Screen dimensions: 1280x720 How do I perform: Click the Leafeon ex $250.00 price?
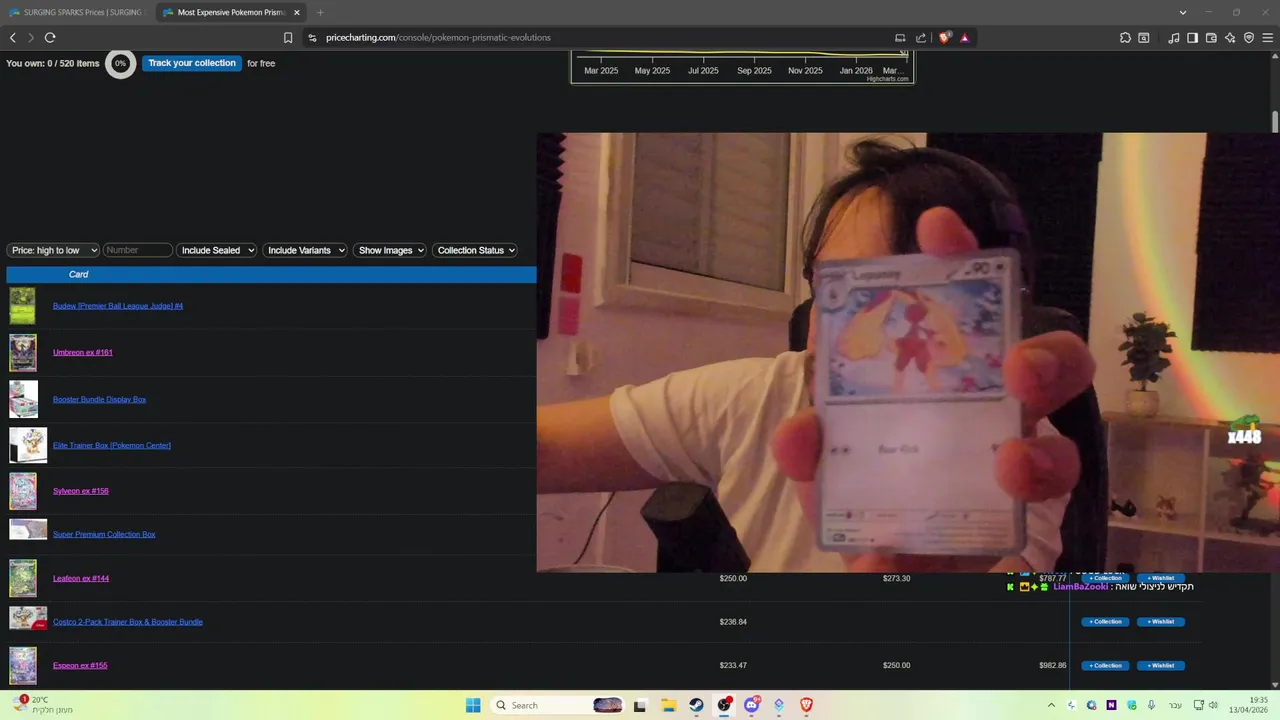[x=733, y=578]
